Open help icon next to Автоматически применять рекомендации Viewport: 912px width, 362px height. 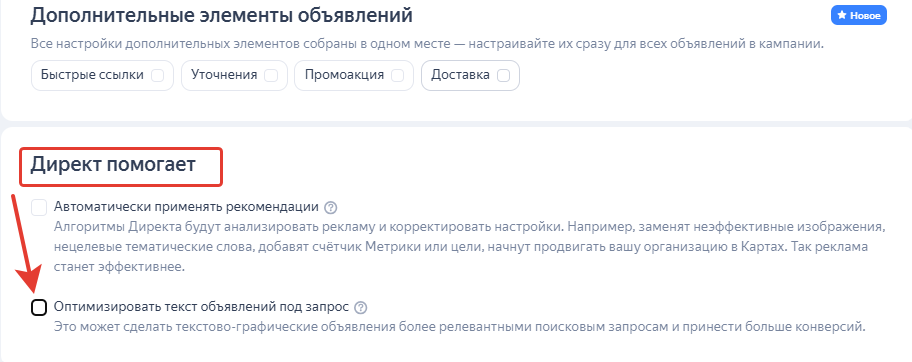[x=331, y=207]
